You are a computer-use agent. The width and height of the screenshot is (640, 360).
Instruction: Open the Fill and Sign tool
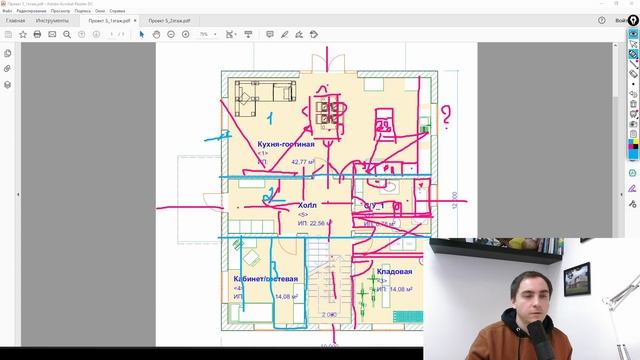pyautogui.click(x=299, y=35)
